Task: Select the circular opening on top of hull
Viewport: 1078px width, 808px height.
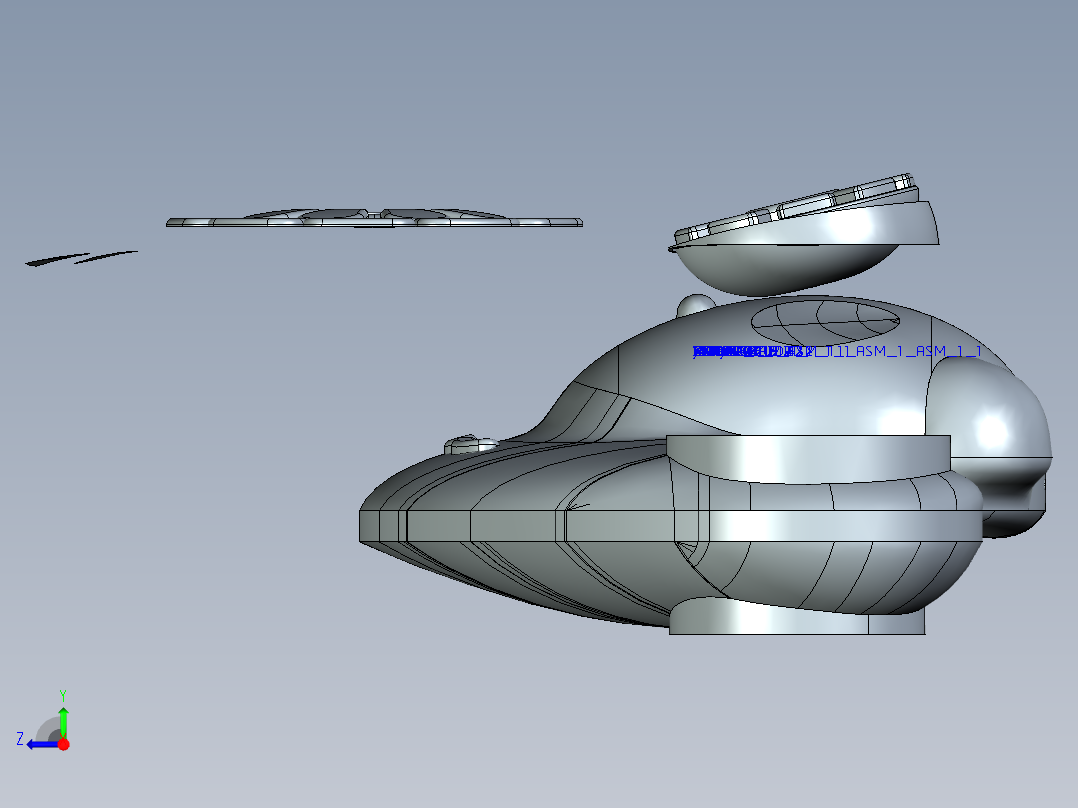Action: 825,323
